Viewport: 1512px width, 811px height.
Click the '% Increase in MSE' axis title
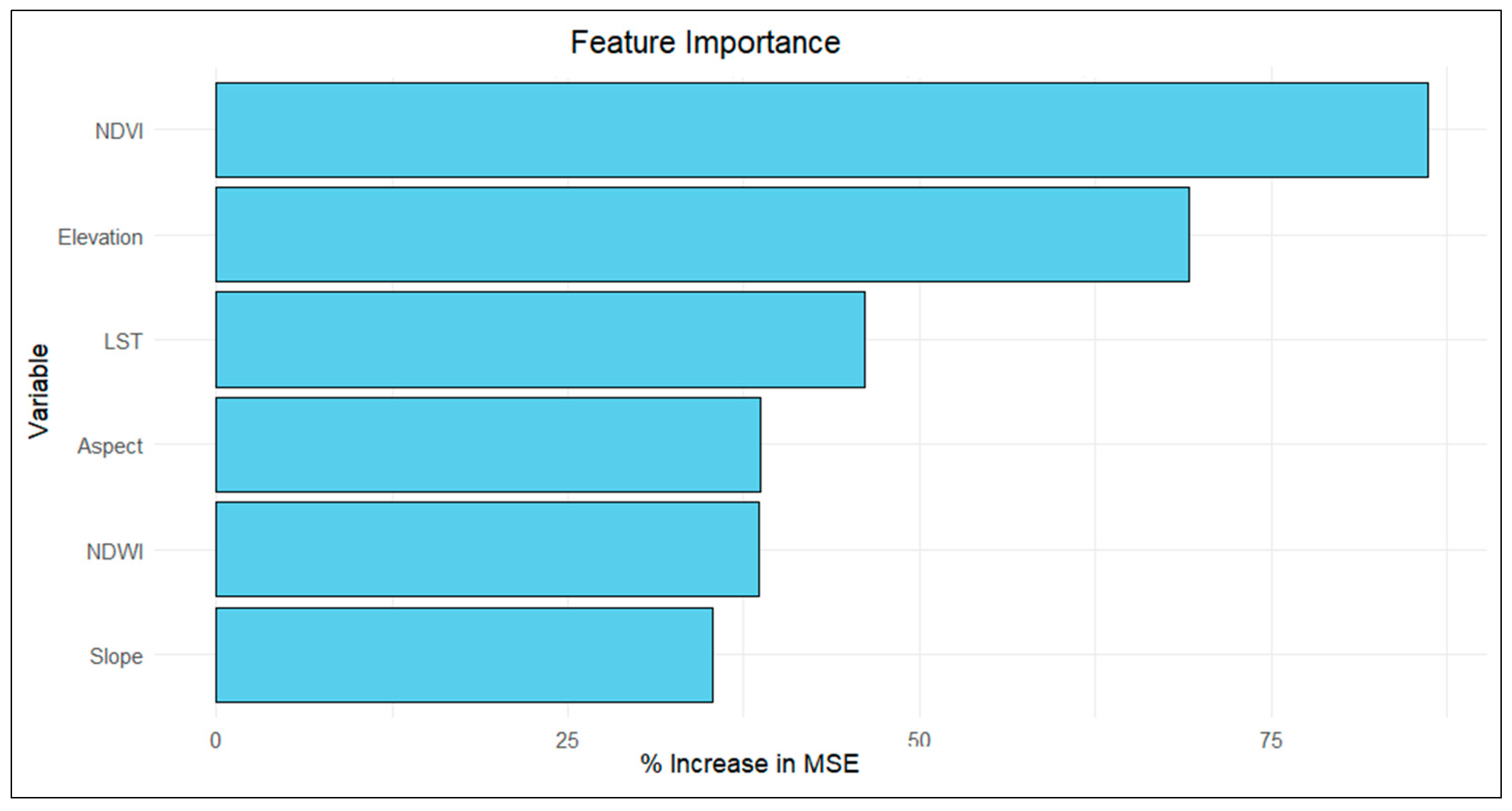[750, 764]
